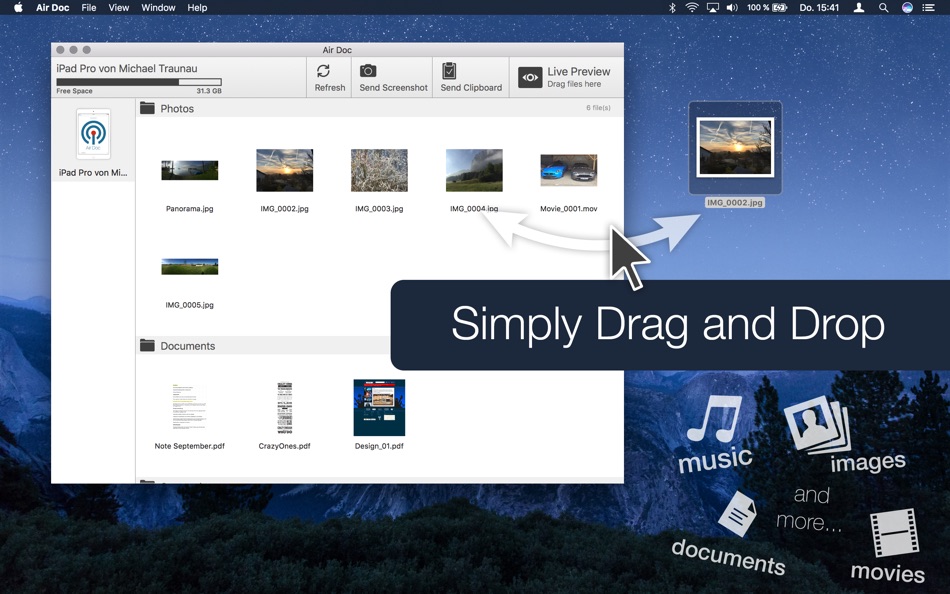Viewport: 950px width, 594px height.
Task: Click the Free Space label
Action: click(x=75, y=91)
